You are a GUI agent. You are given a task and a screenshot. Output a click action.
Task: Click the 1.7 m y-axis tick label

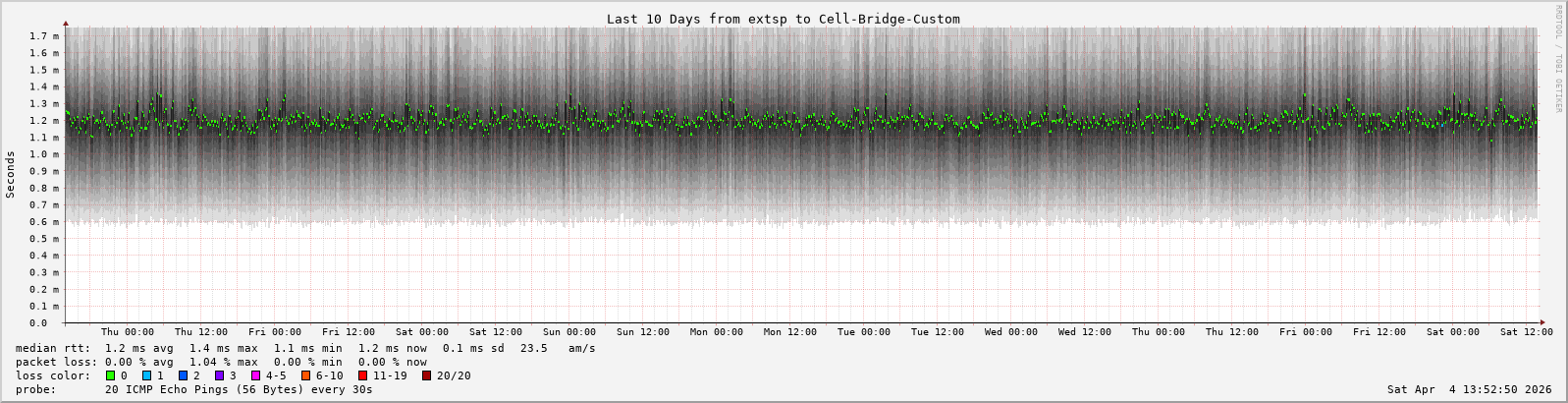[44, 36]
